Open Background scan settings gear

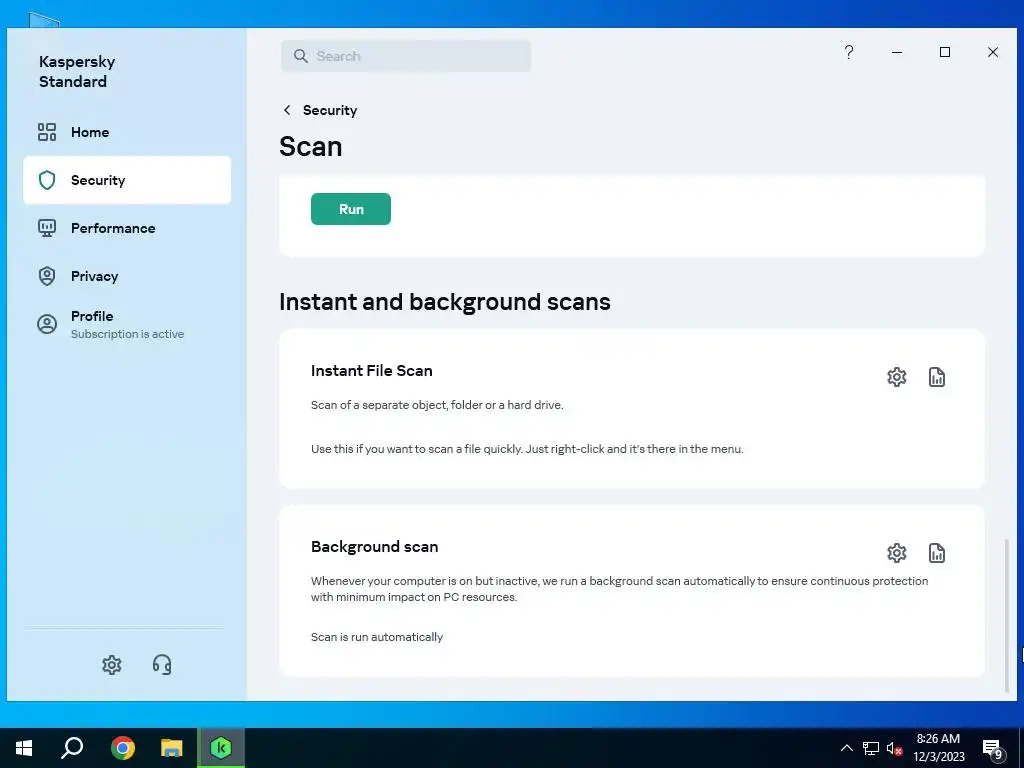pos(897,552)
